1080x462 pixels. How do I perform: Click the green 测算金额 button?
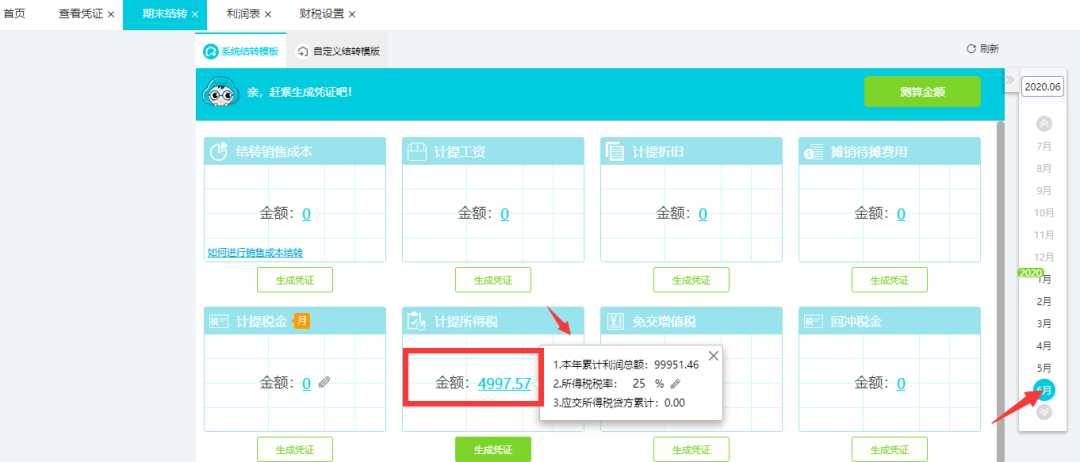click(x=922, y=92)
